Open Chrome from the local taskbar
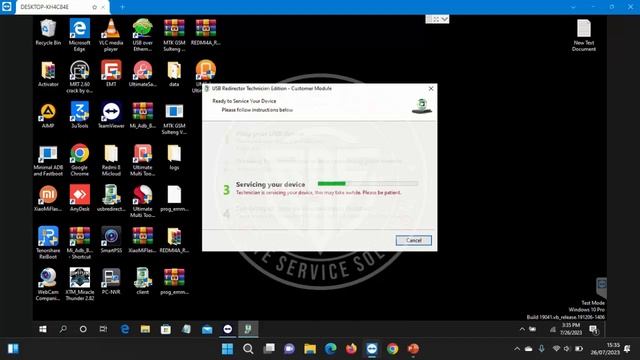The width and height of the screenshot is (640, 360). 393,349
